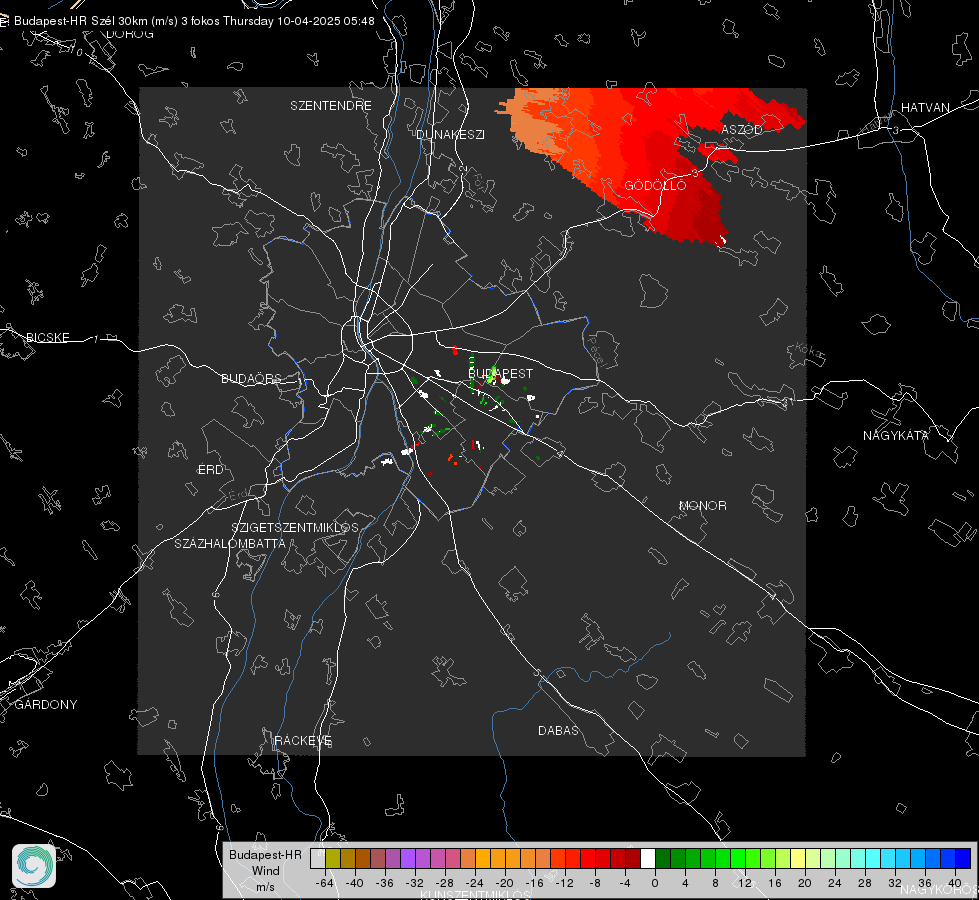Click the GÖDÖLLŐ label on red echo
Viewport: 979px width, 900px height.
tap(655, 185)
